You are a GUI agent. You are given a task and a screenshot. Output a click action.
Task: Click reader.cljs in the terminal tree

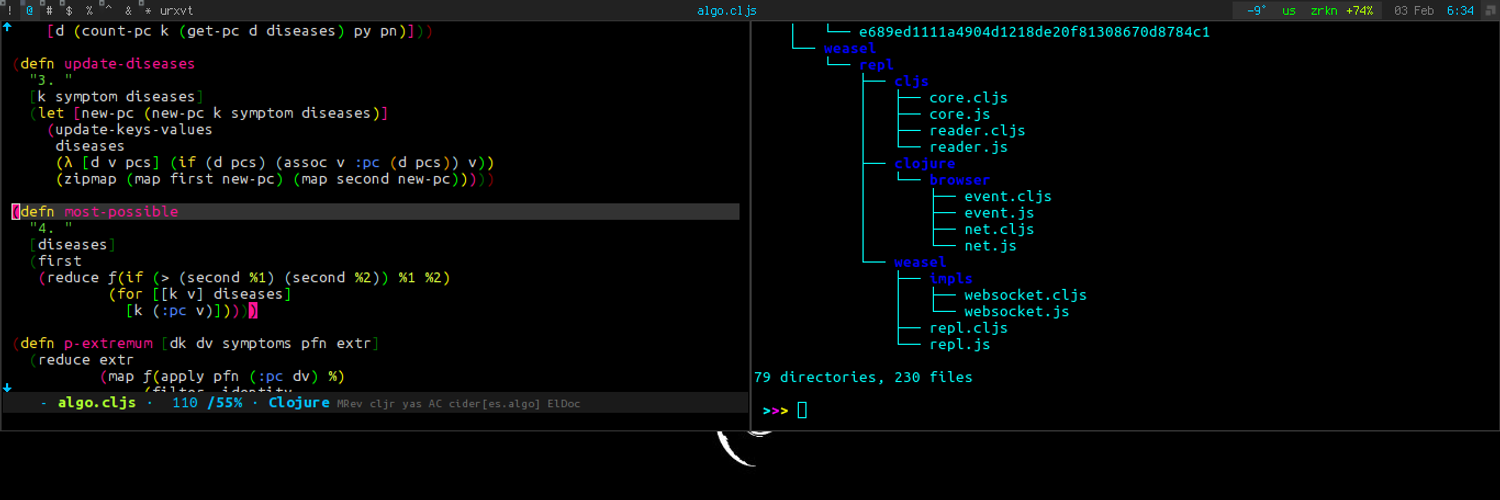click(977, 130)
